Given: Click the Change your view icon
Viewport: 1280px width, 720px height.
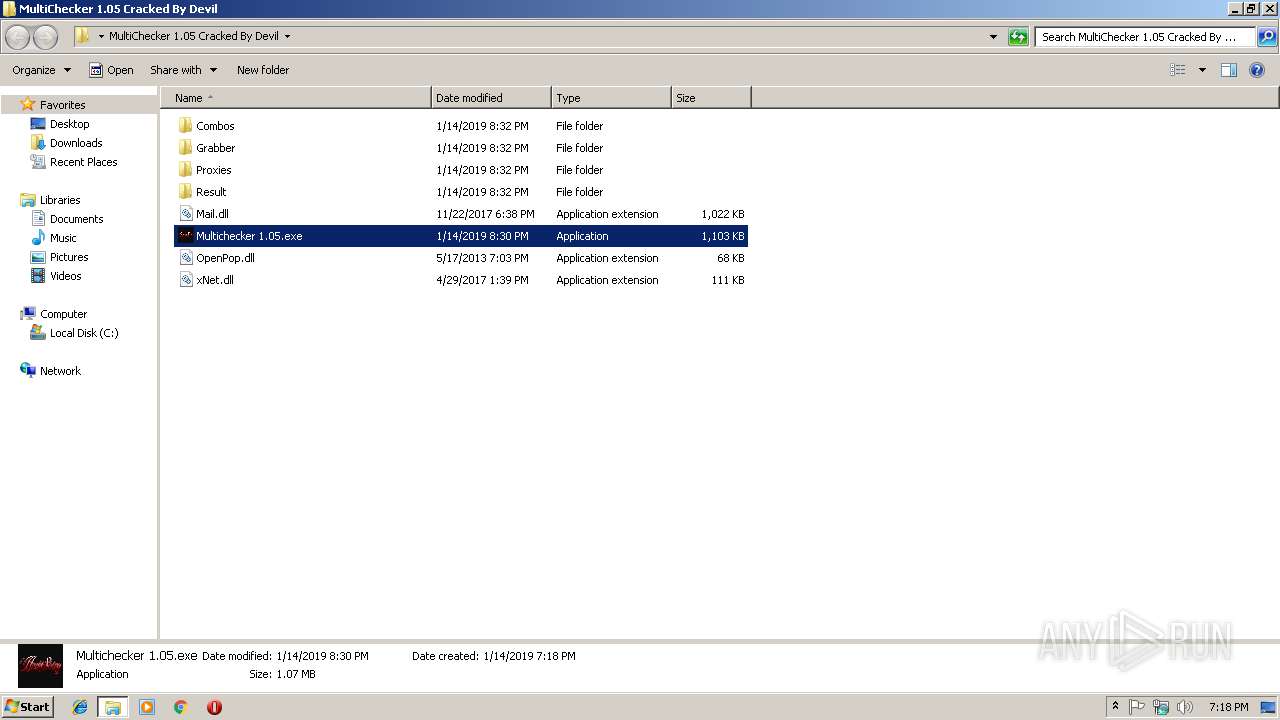Looking at the screenshot, I should coord(1178,70).
